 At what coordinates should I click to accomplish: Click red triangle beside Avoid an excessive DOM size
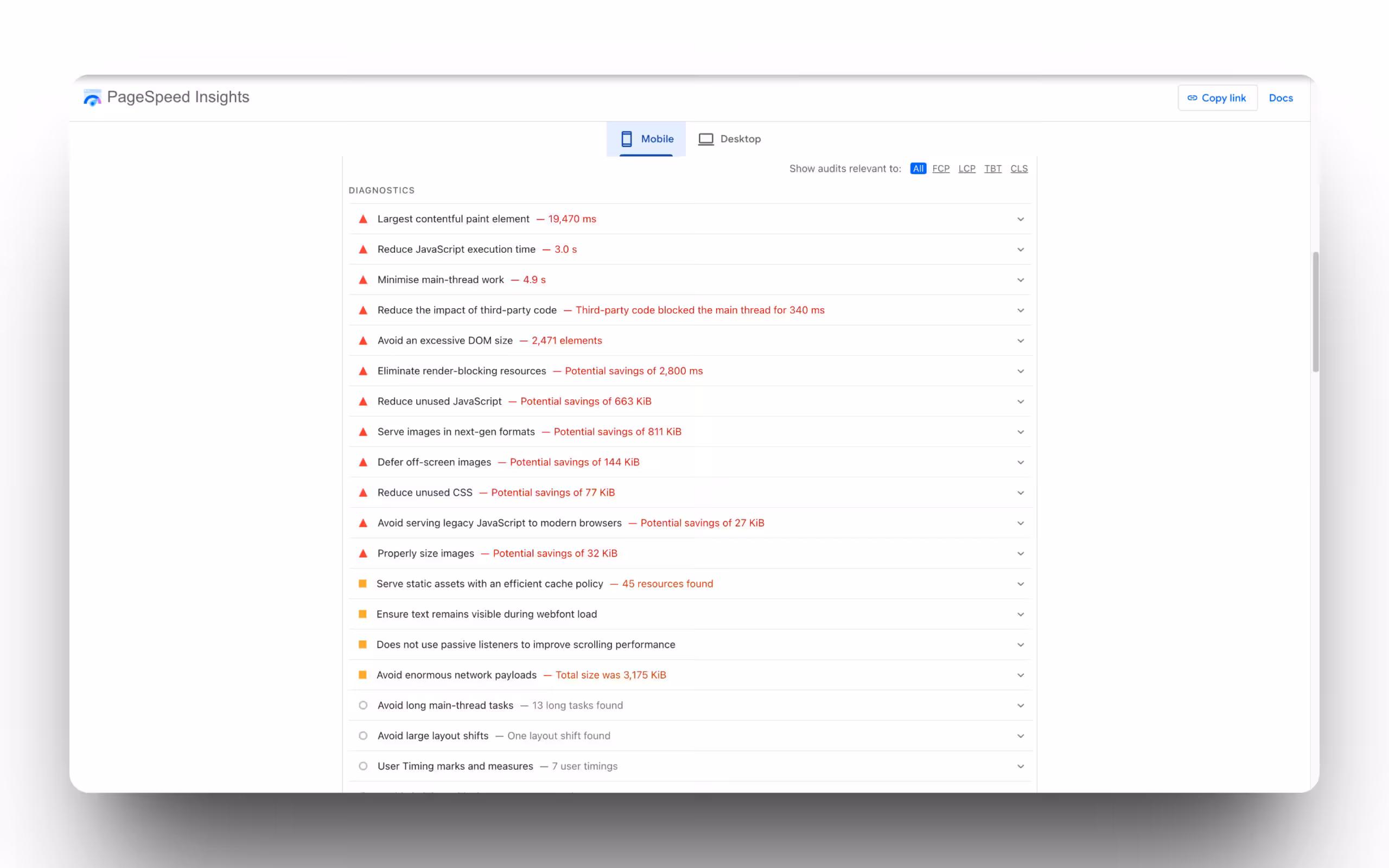[363, 341]
